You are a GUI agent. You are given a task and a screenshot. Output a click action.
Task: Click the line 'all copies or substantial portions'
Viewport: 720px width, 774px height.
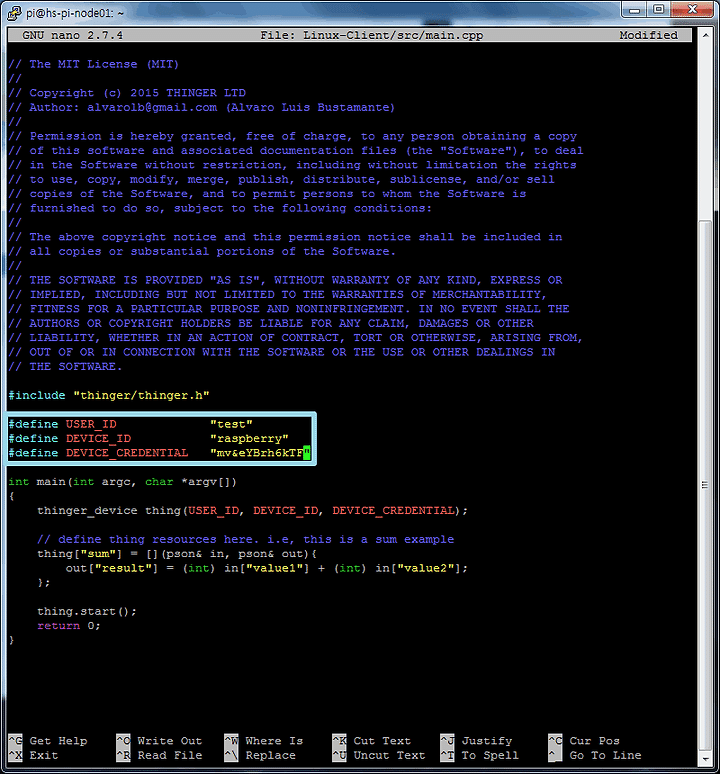tap(202, 251)
